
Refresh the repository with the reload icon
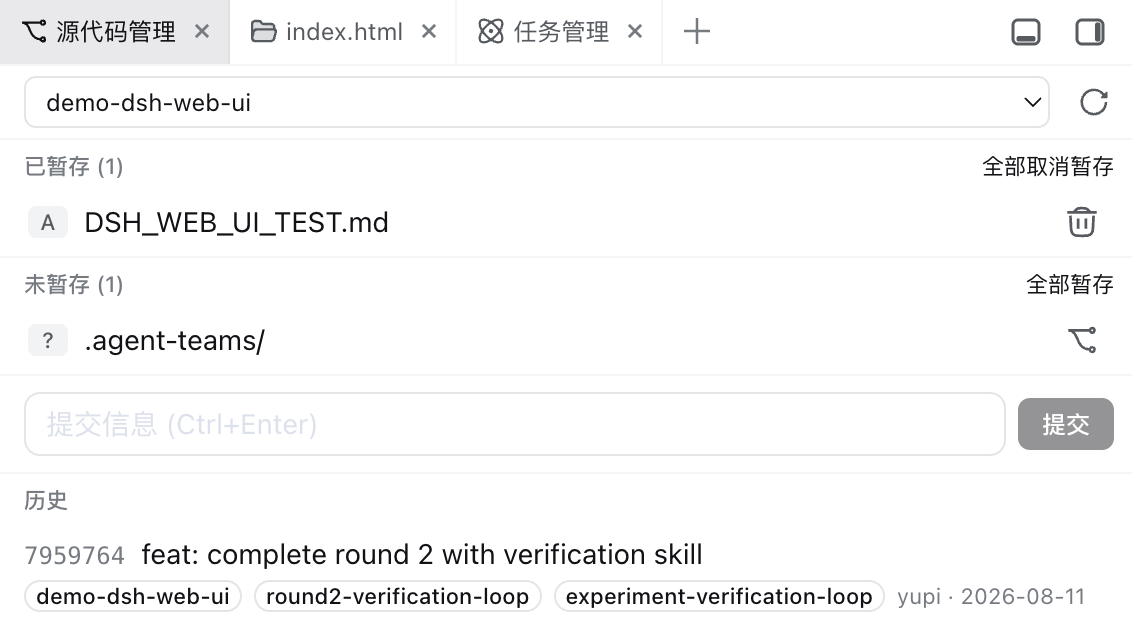[1093, 102]
